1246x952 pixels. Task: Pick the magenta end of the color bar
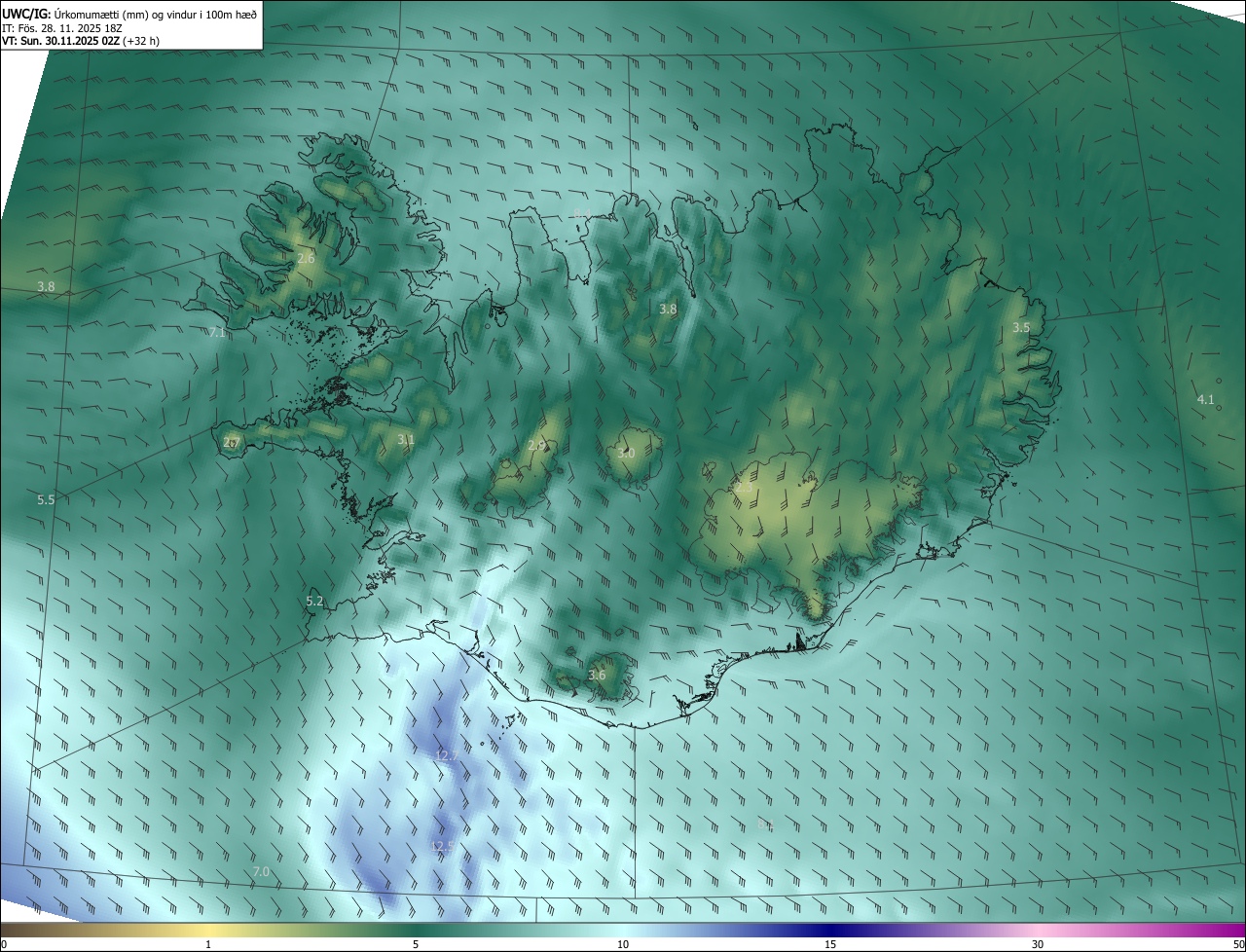1228,930
